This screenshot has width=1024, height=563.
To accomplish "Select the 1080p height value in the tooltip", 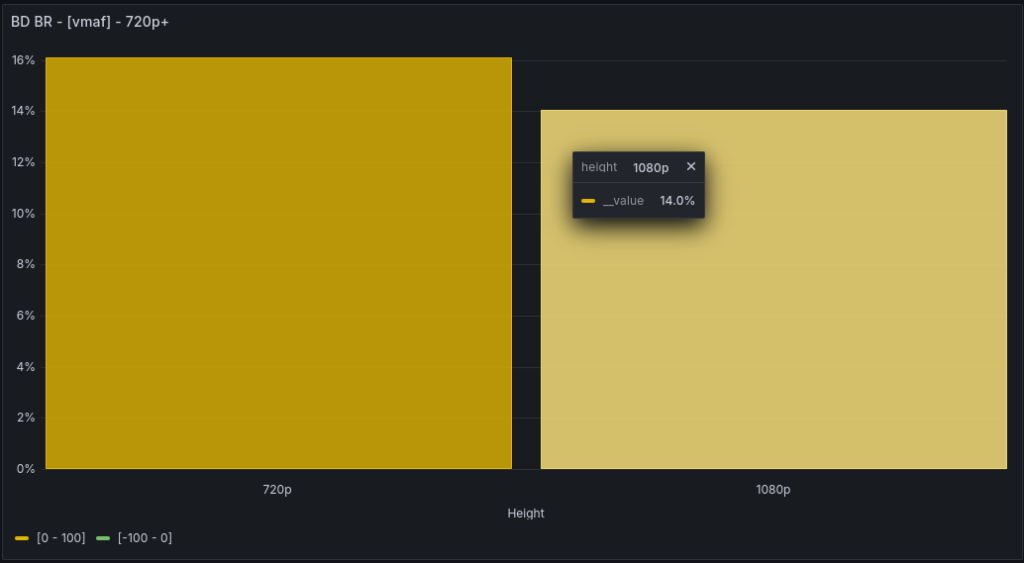I will pos(650,167).
